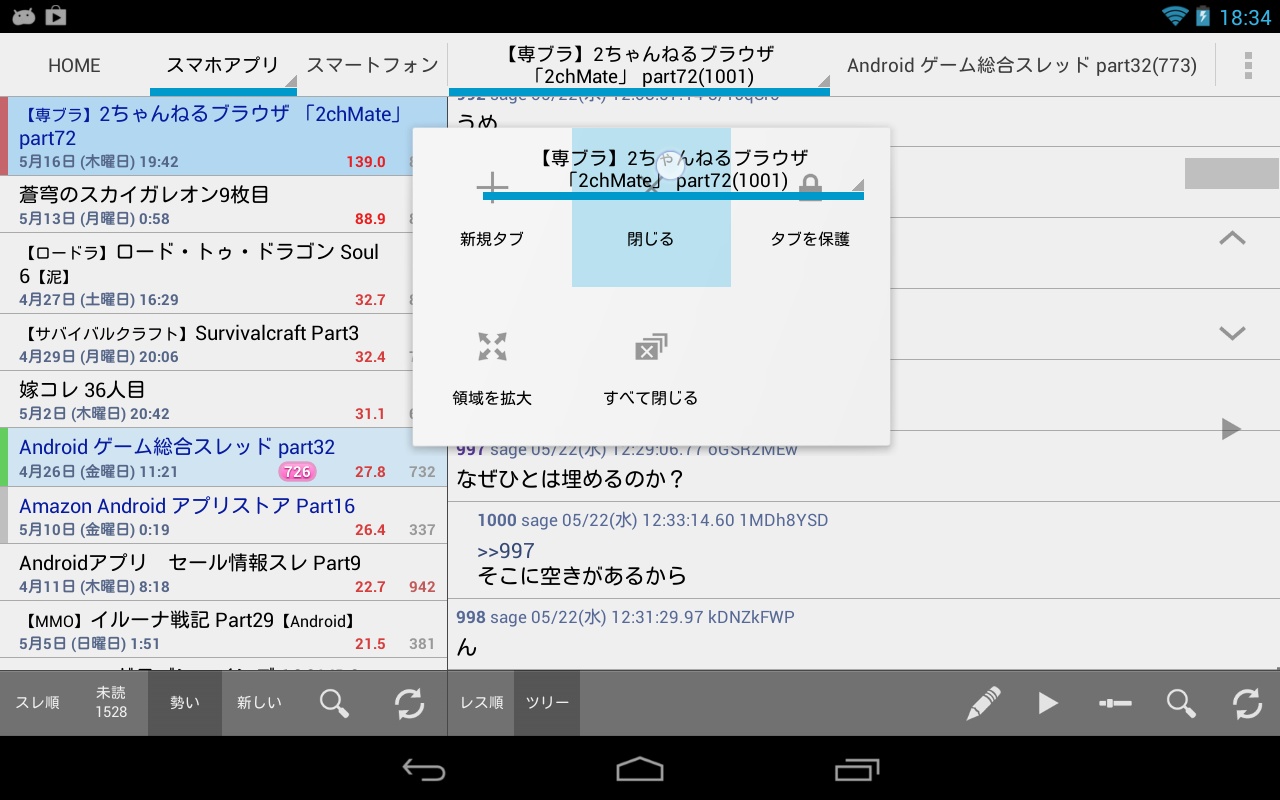
Task: Tap Android recent apps button
Action: point(857,769)
